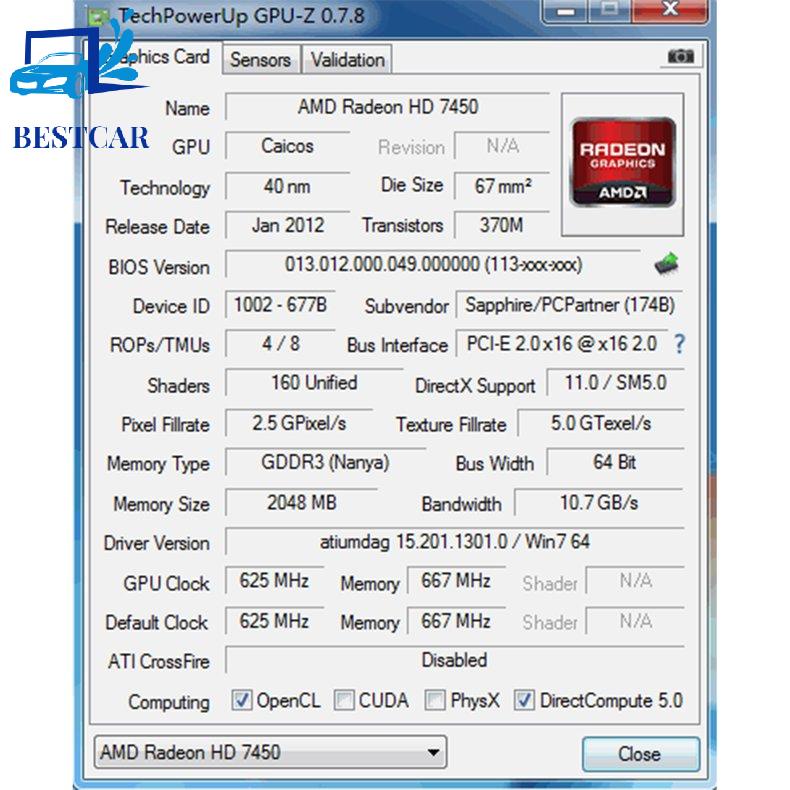The image size is (790, 790).
Task: Toggle the PhysX checkbox
Action: 435,700
